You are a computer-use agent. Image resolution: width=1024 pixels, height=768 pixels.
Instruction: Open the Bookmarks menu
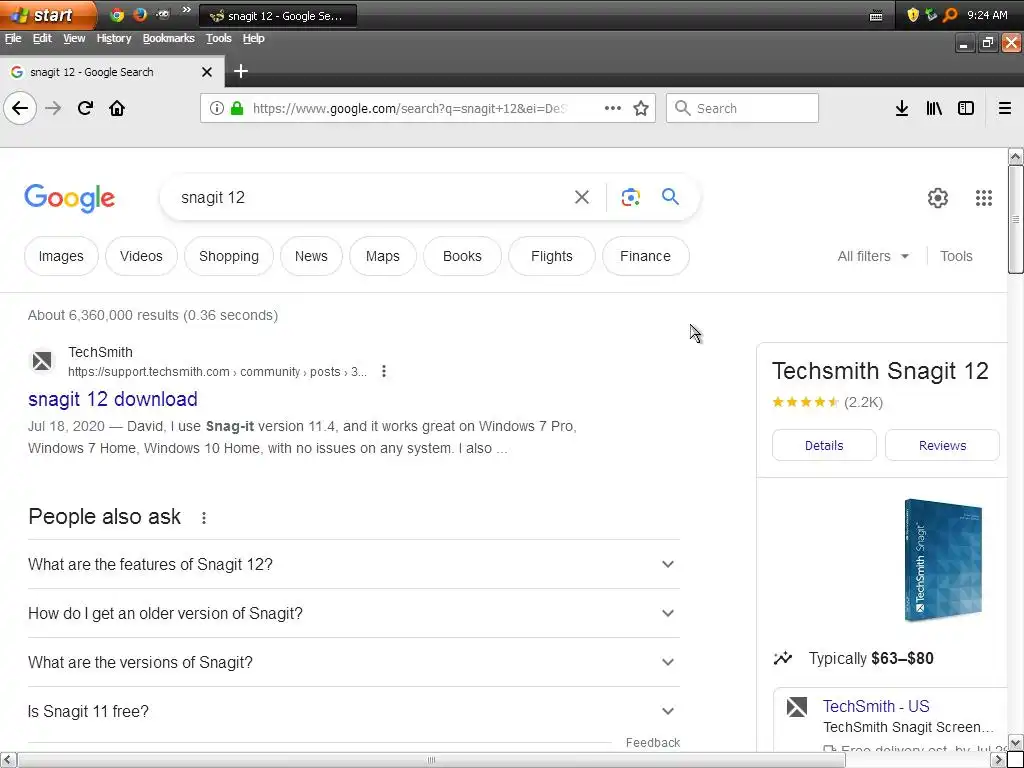pyautogui.click(x=168, y=39)
